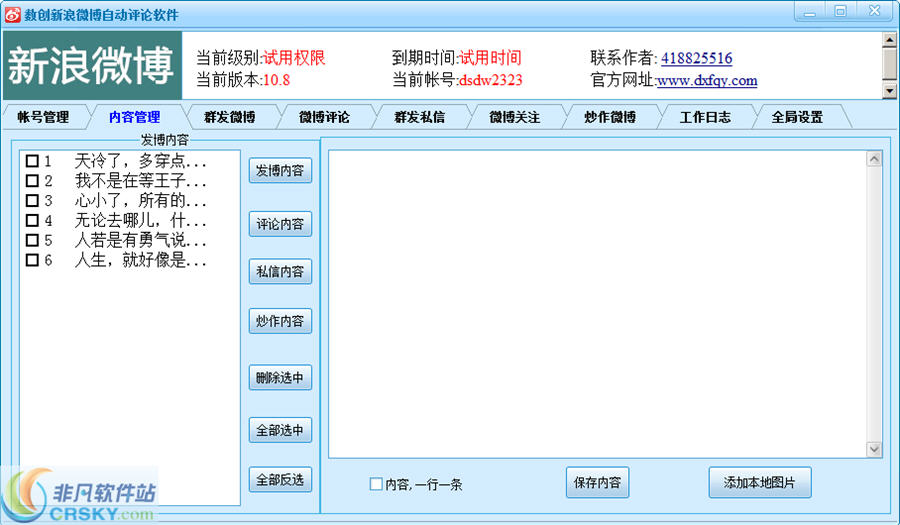Click header panel scroll down arrow
The height and width of the screenshot is (525, 900).
[890, 91]
